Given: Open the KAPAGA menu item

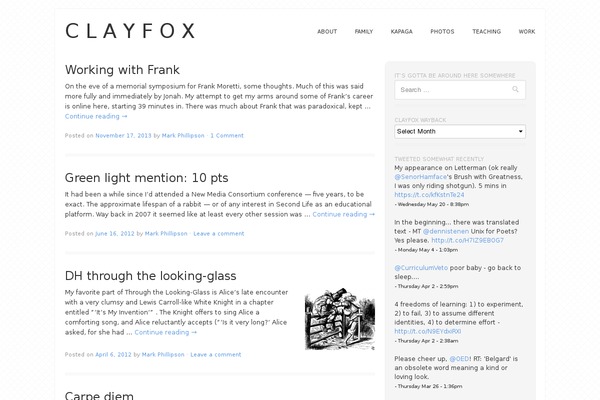Looking at the screenshot, I should (401, 31).
